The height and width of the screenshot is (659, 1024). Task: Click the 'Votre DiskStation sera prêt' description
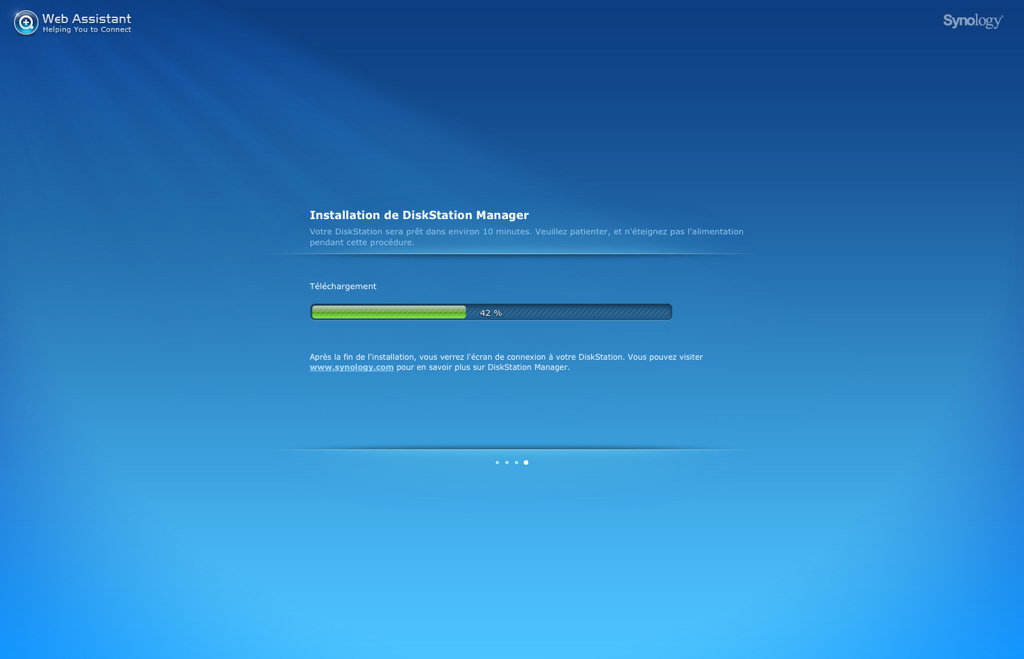(526, 236)
